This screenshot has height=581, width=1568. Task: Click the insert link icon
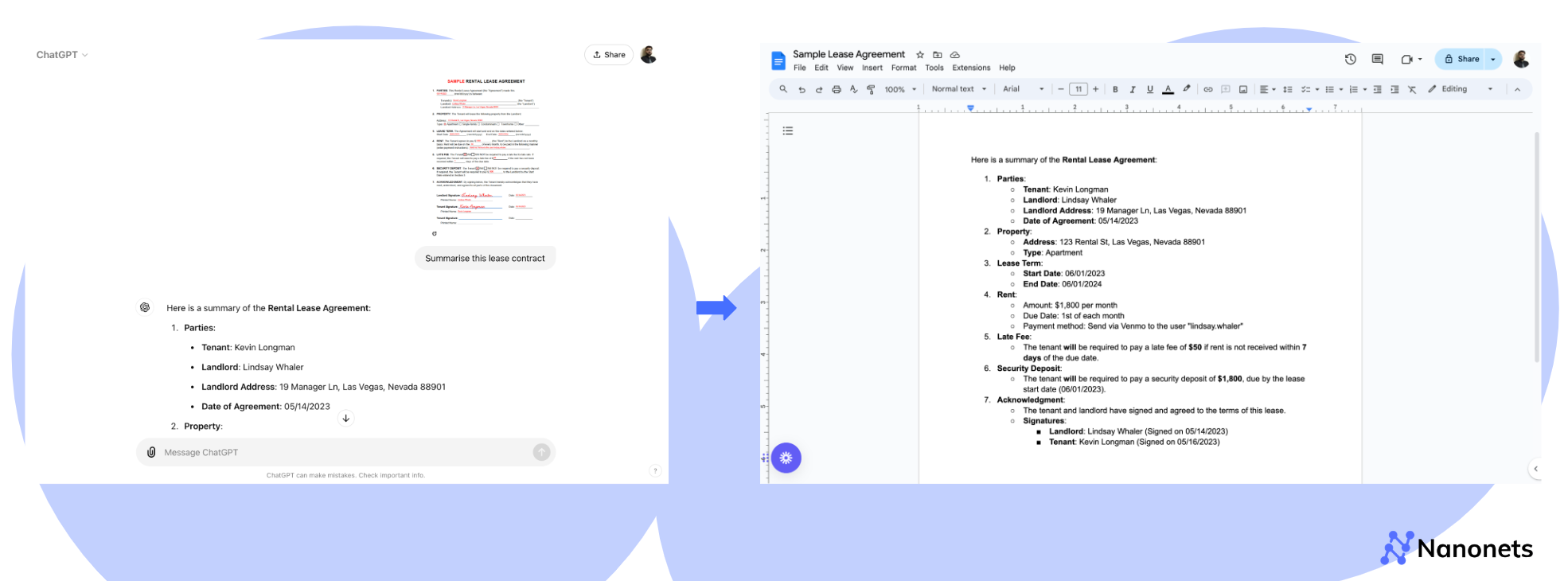coord(1208,89)
